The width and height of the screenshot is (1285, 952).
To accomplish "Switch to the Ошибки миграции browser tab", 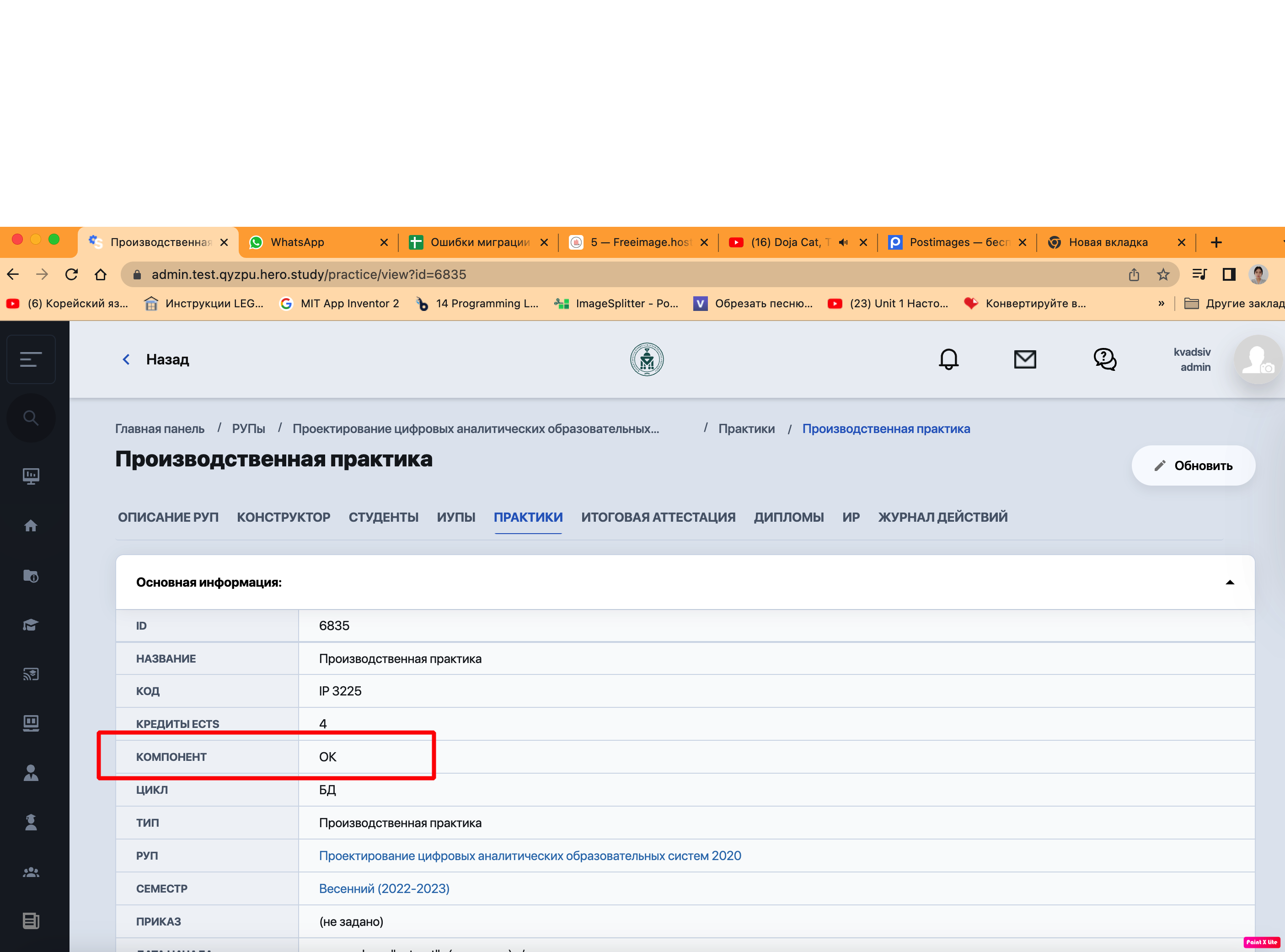I will point(478,242).
